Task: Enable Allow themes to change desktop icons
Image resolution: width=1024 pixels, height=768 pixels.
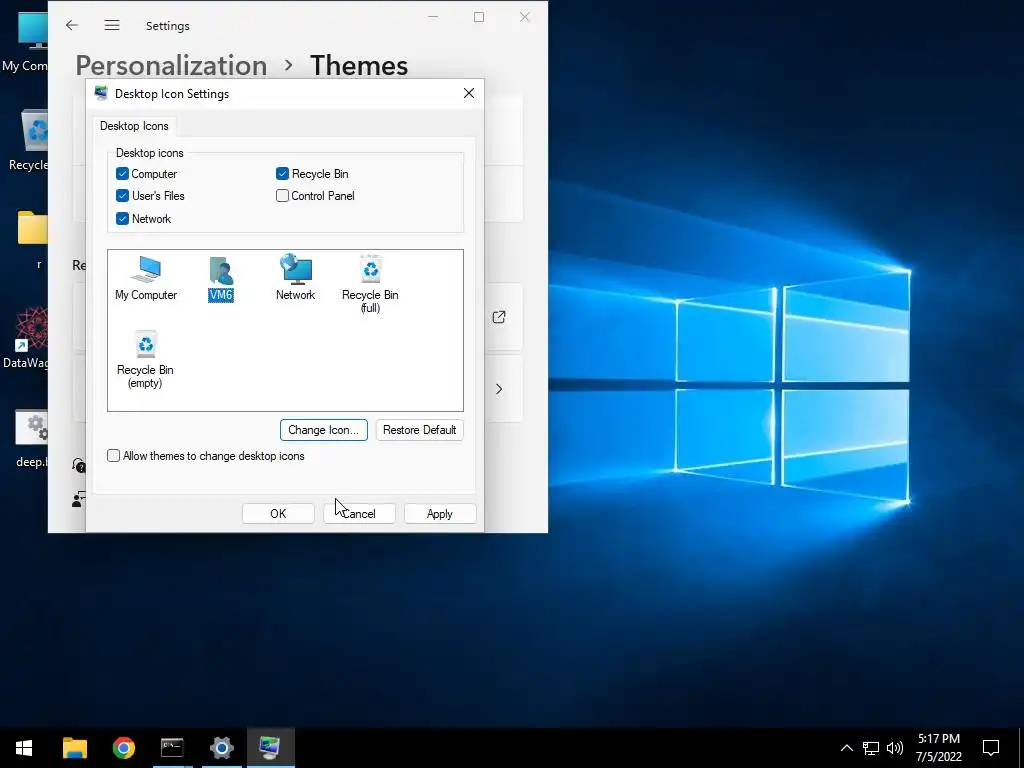Action: coord(114,456)
